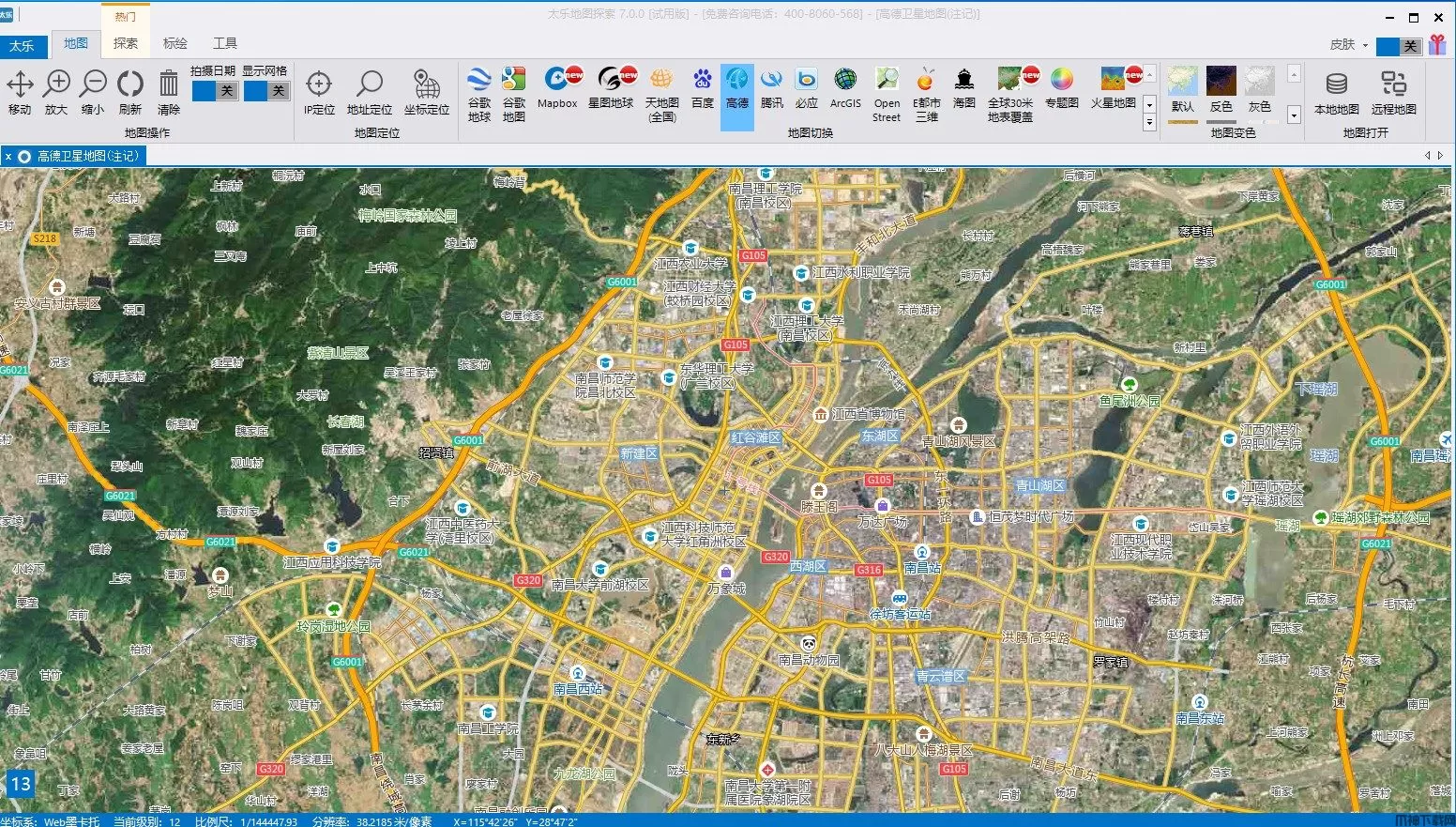Choose the 海图 nautical chart source

963,89
